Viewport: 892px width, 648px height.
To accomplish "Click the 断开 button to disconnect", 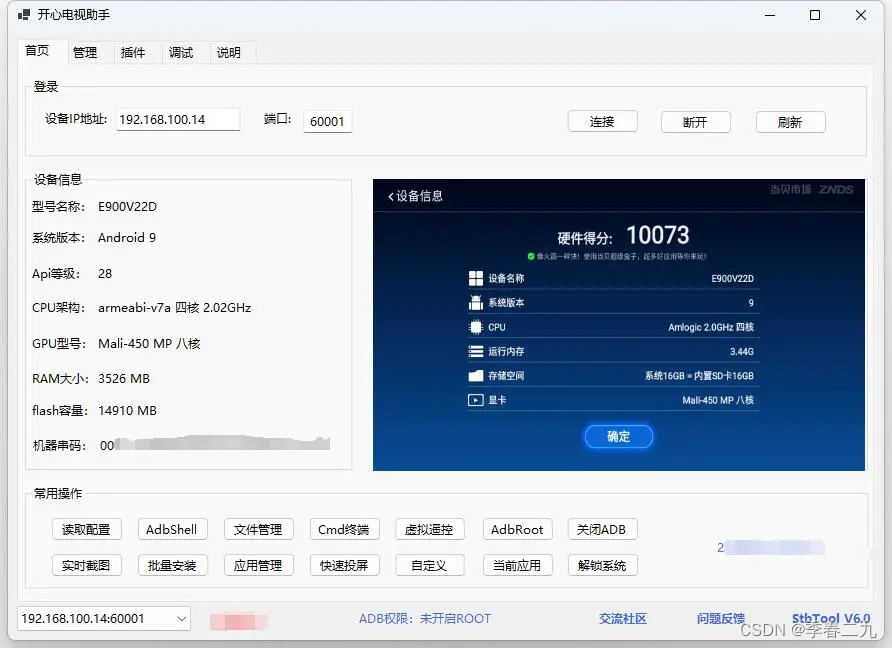I will (696, 121).
